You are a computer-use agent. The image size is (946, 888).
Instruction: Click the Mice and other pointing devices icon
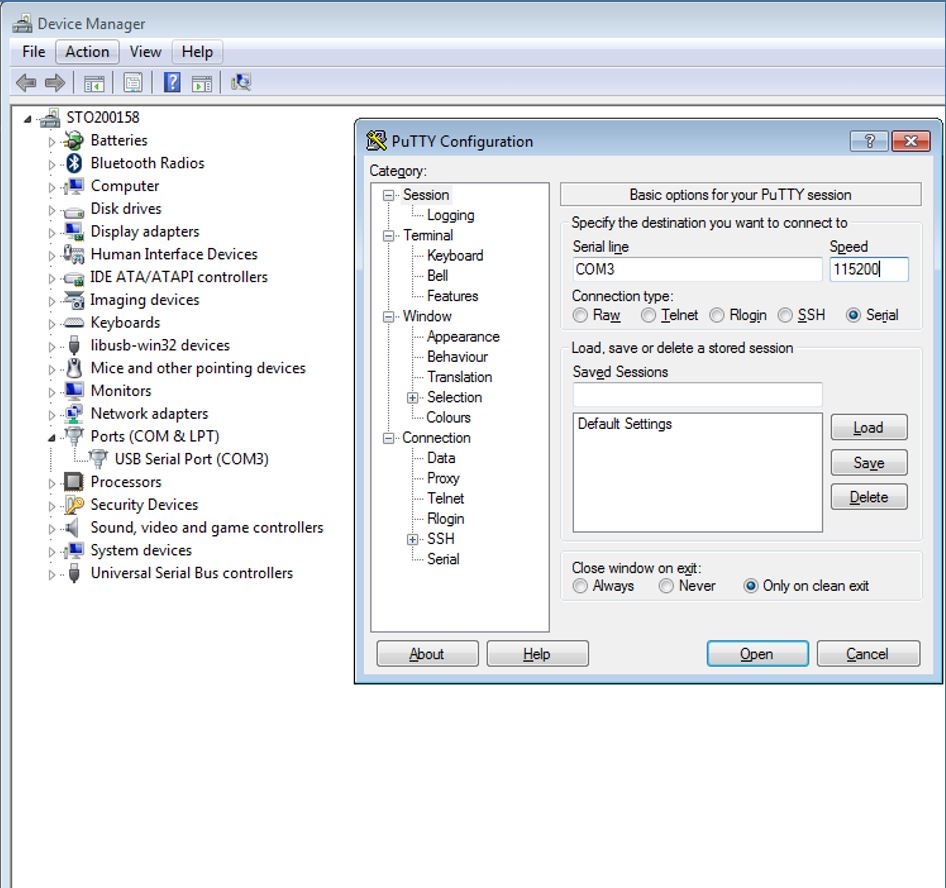(x=74, y=368)
